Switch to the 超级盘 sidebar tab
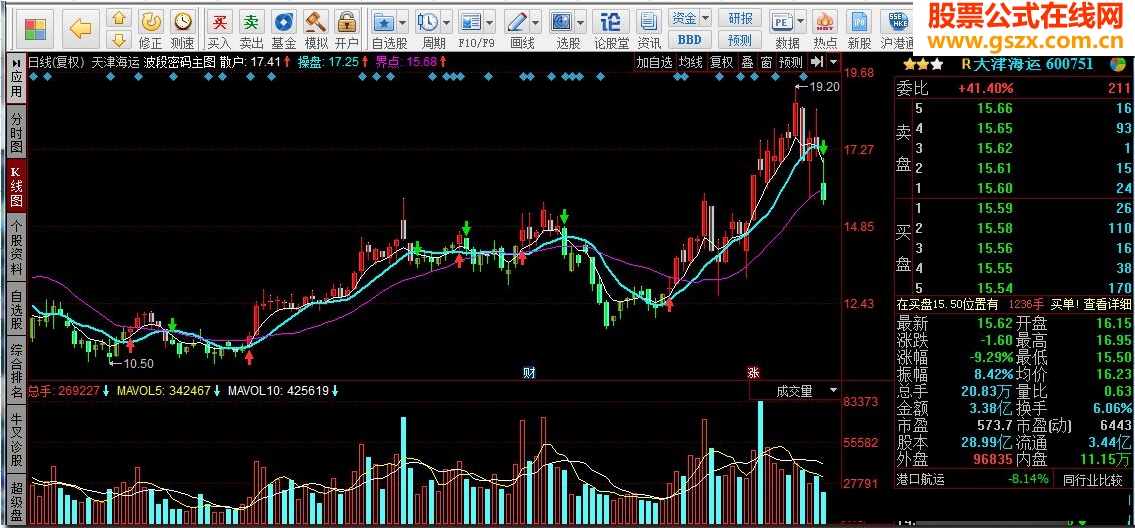This screenshot has height=528, width=1135. (16, 500)
